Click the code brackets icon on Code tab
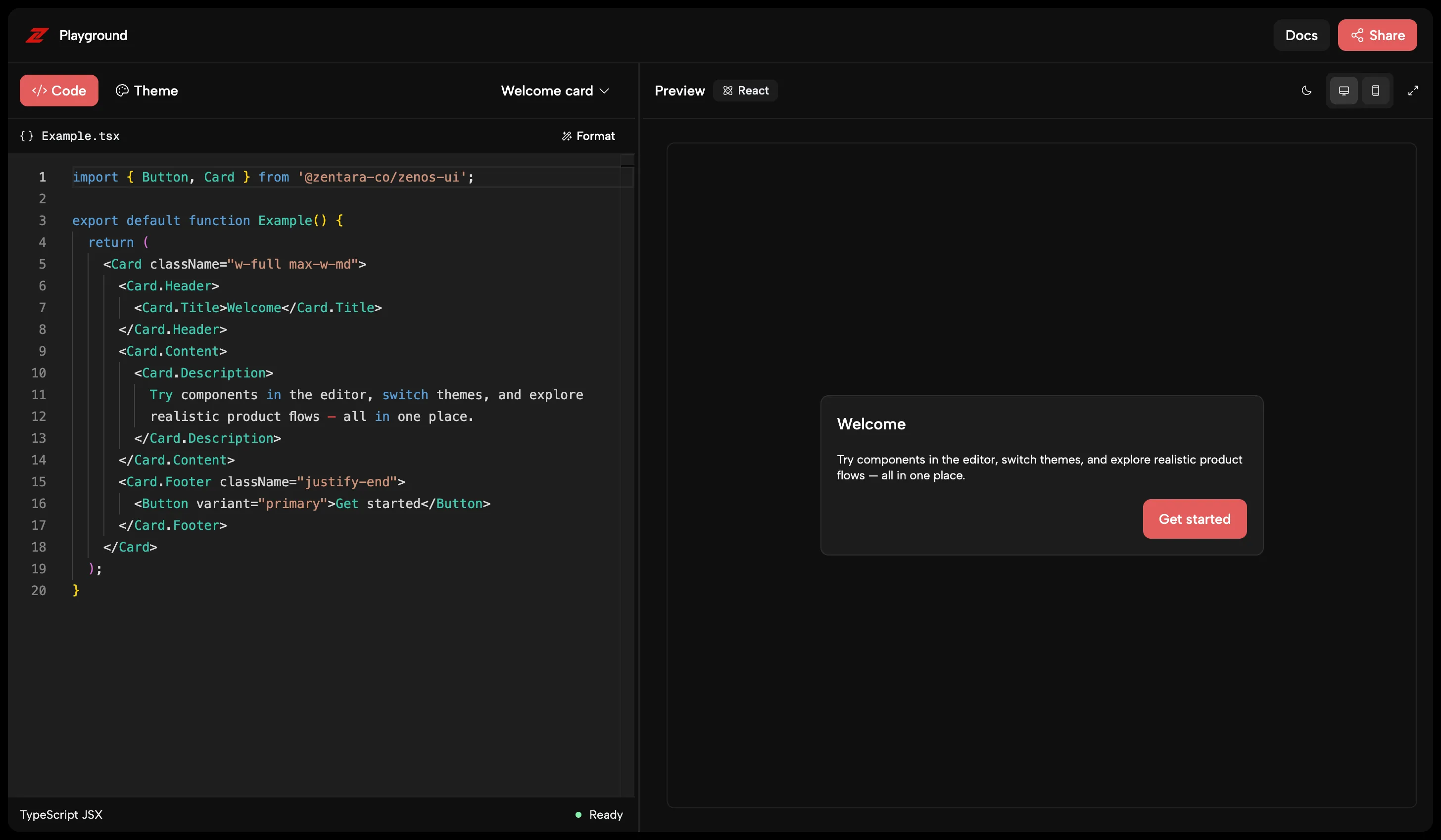 pyautogui.click(x=40, y=91)
